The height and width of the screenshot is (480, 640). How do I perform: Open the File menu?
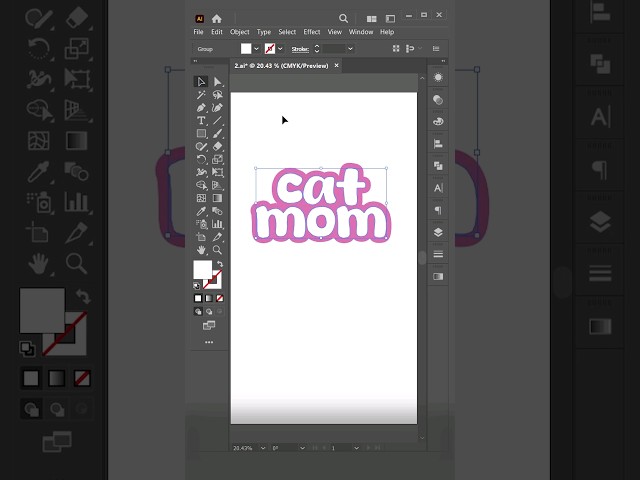click(x=198, y=32)
